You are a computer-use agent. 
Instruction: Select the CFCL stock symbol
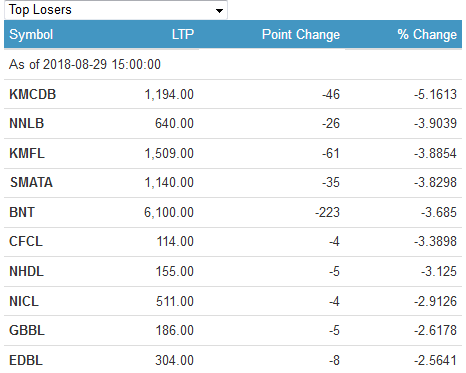tap(26, 242)
